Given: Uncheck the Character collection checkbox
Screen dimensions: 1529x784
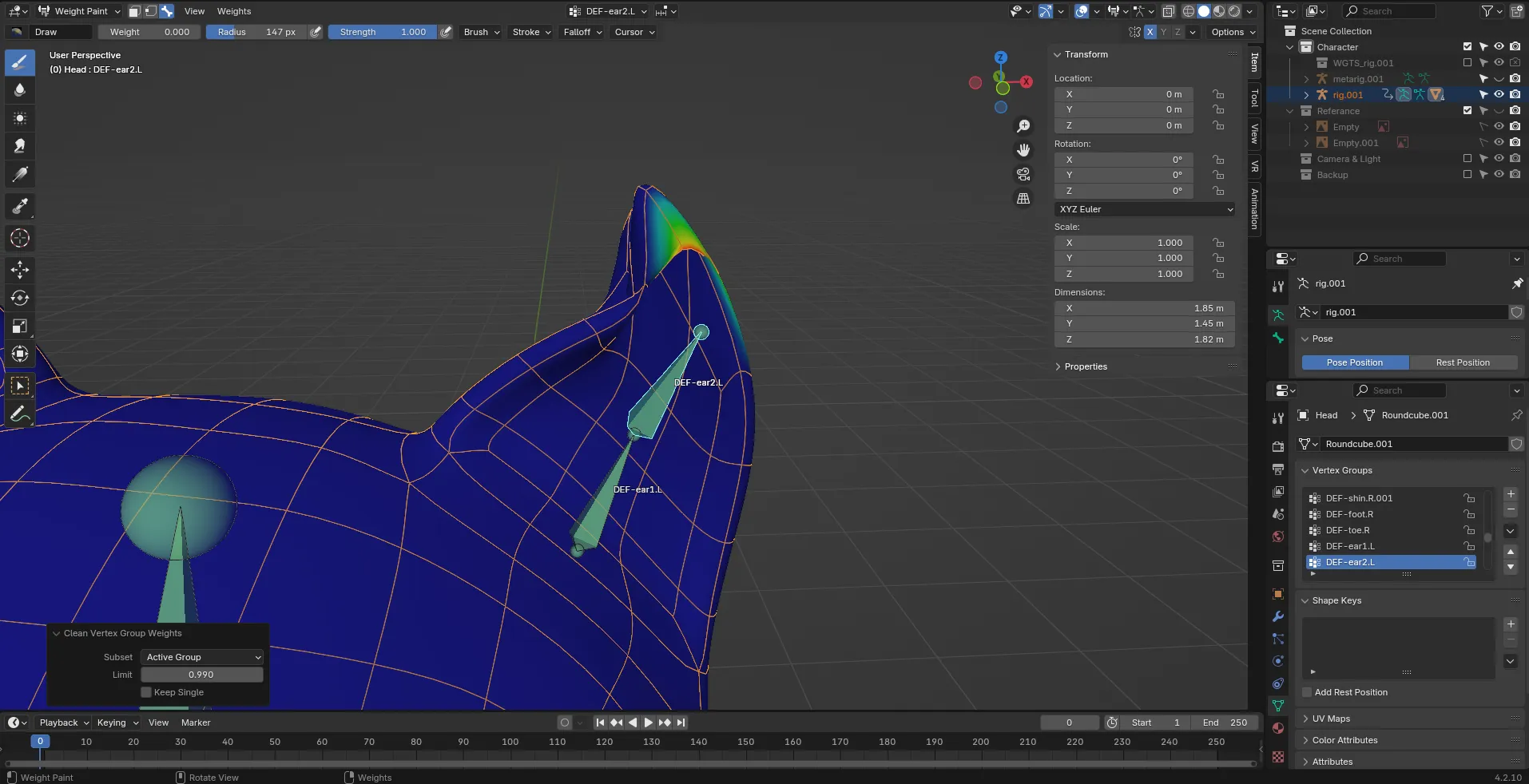Looking at the screenshot, I should coord(1467,47).
